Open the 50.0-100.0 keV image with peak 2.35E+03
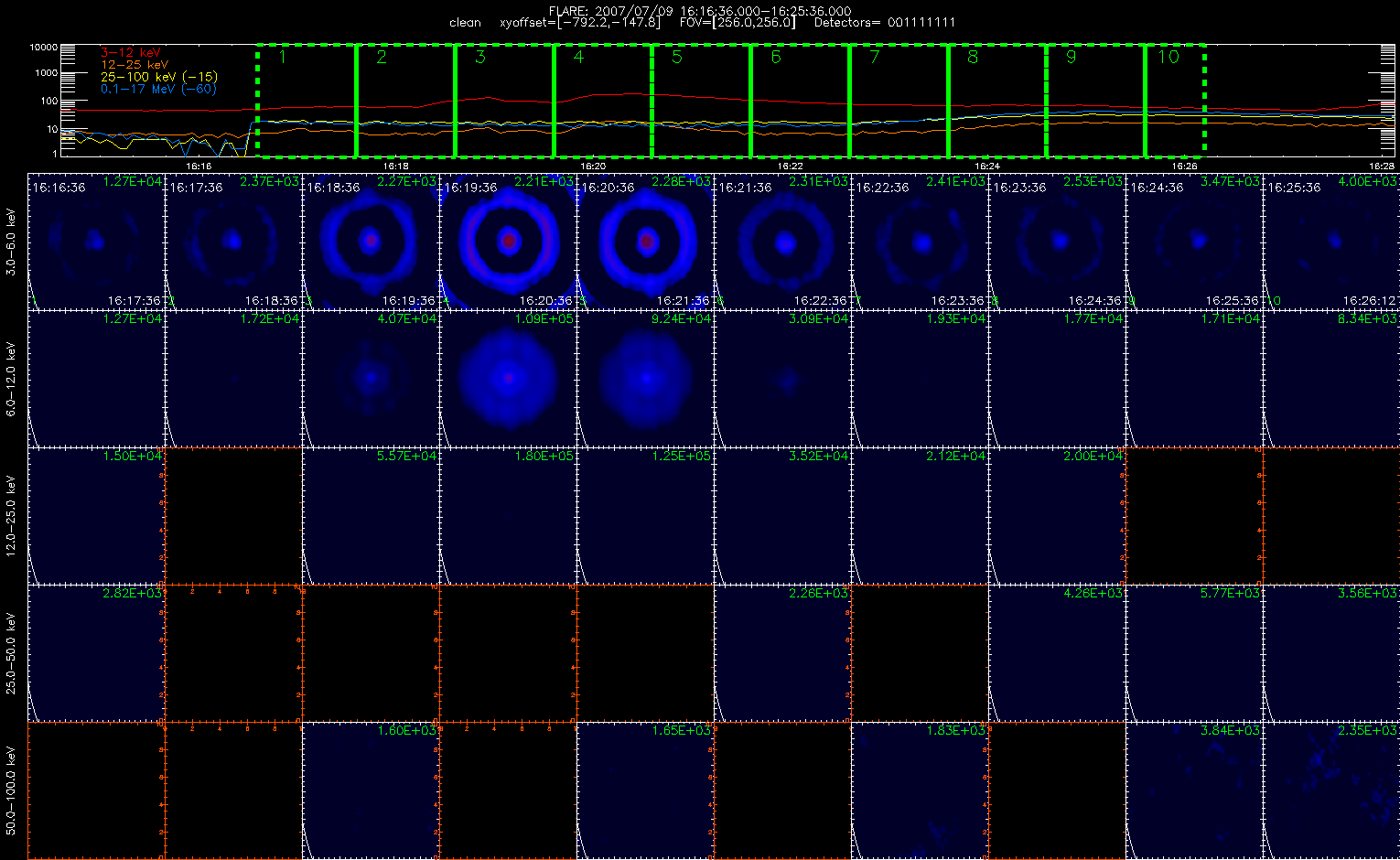This screenshot has width=1400, height=860. (1331, 790)
